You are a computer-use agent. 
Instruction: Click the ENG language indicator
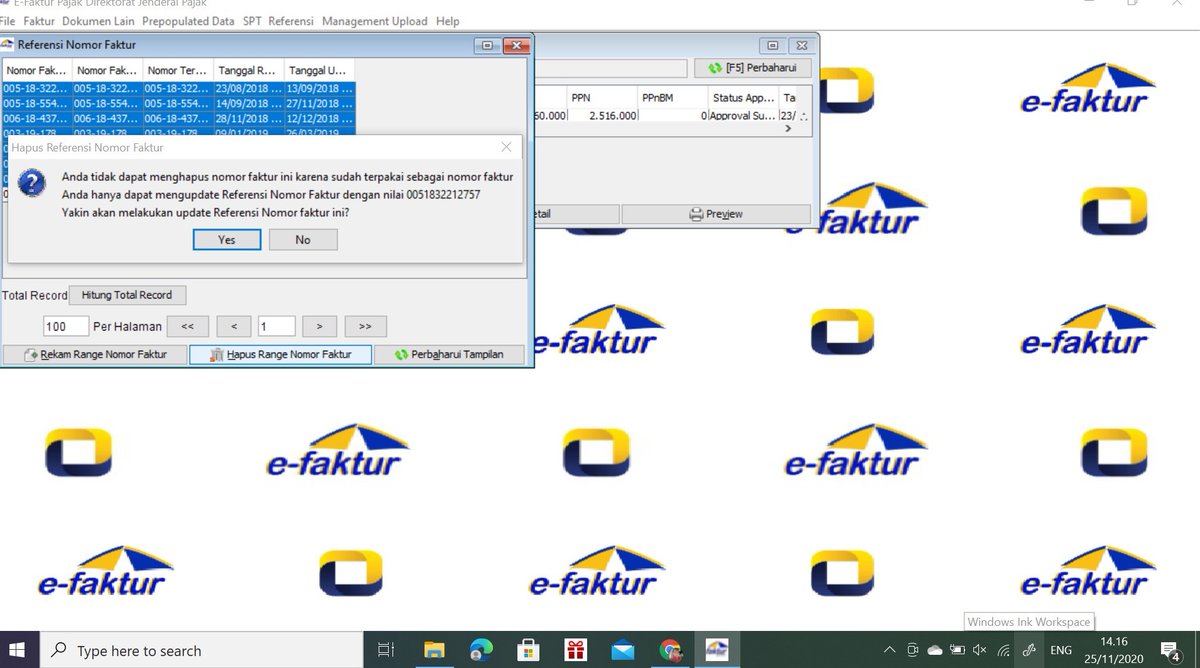(1061, 650)
